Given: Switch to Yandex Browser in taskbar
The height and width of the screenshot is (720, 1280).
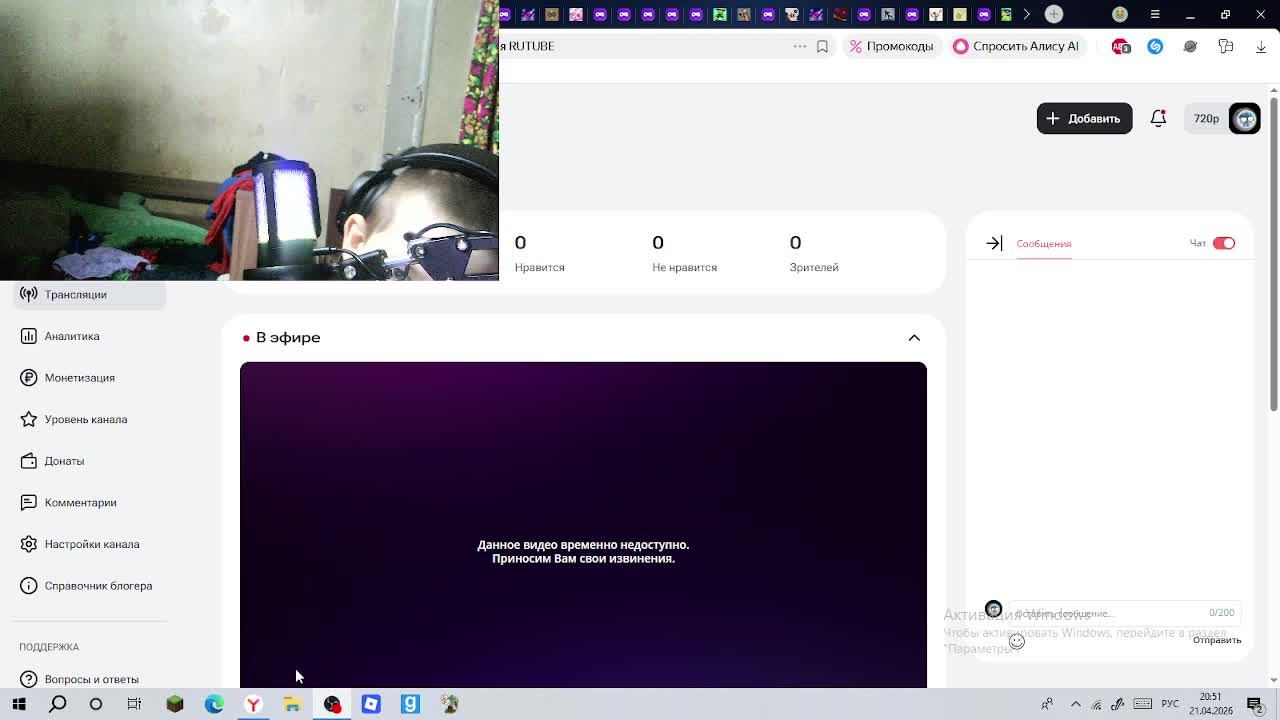Looking at the screenshot, I should 253,704.
